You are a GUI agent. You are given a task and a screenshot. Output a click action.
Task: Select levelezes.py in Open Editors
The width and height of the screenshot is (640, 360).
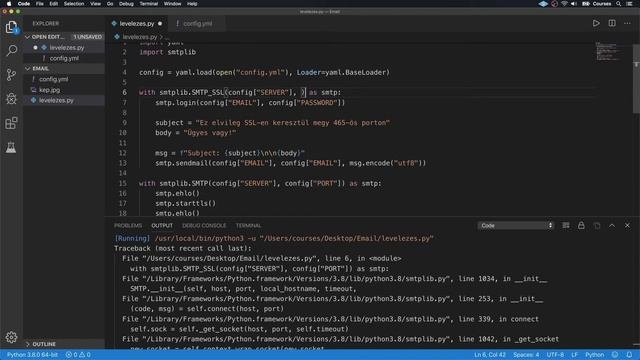coord(64,48)
